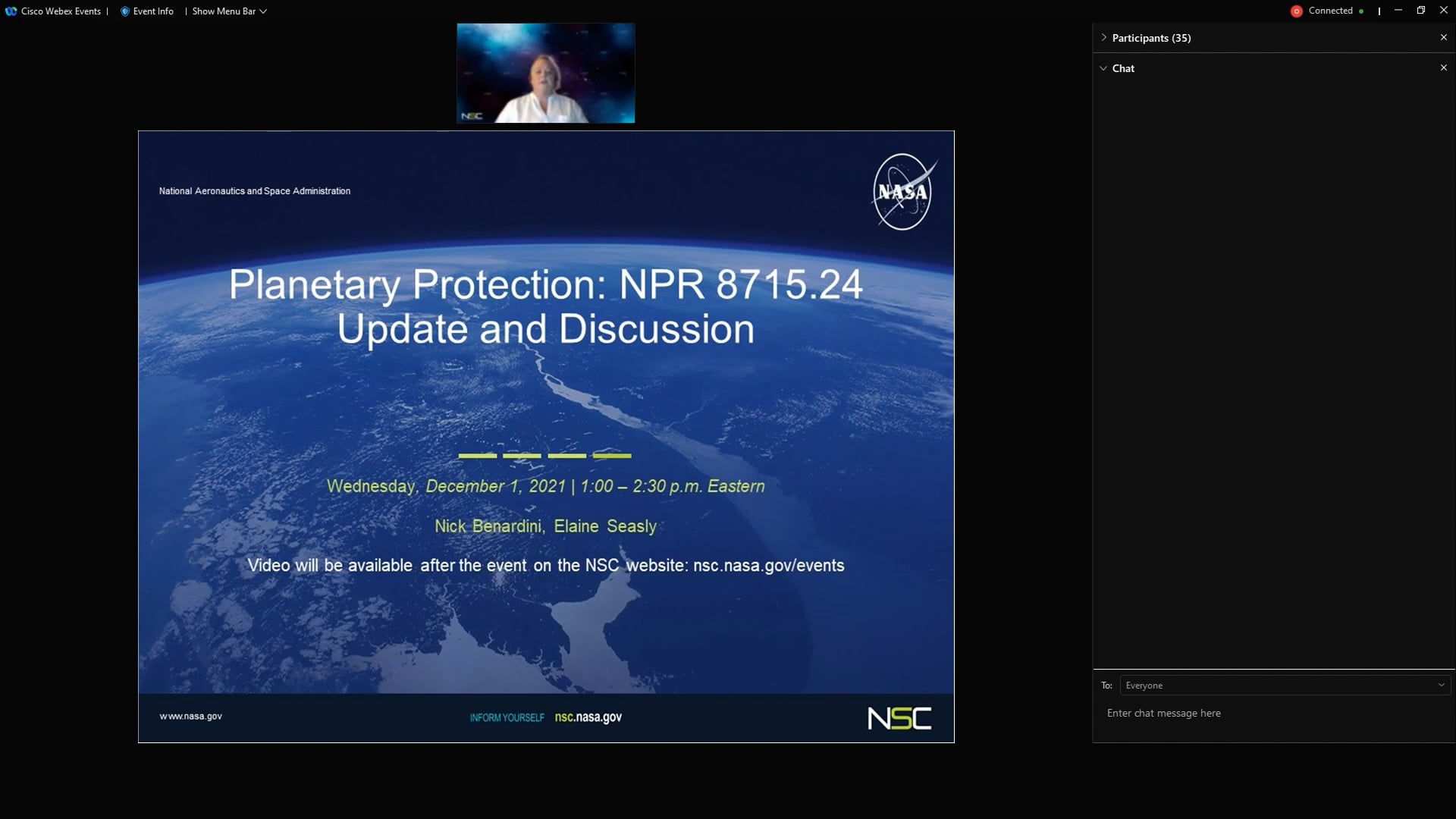Open the chat recipient Everyone dropdown
The image size is (1456, 819).
pyautogui.click(x=1285, y=686)
